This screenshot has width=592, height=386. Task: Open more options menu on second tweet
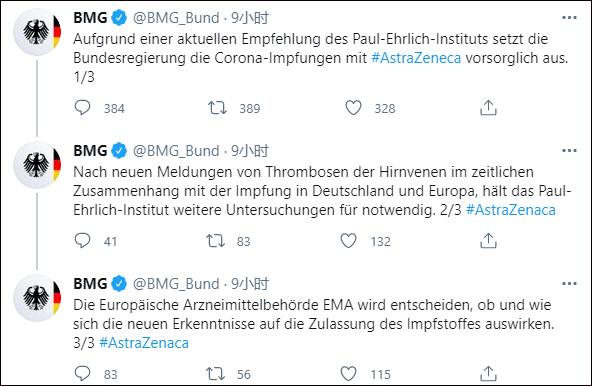point(569,151)
